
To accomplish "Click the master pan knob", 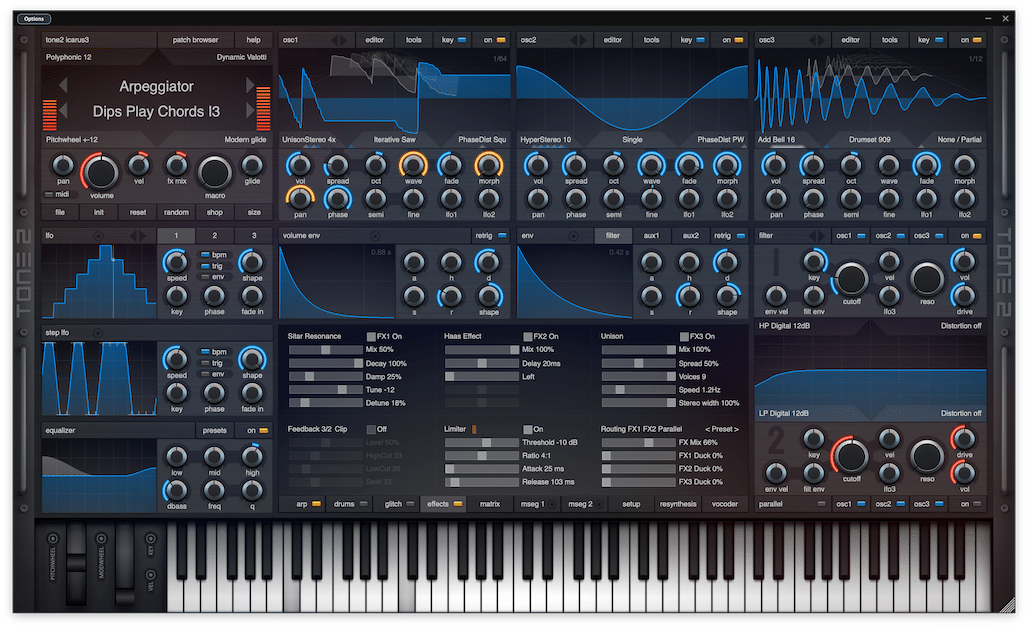I will coord(63,165).
